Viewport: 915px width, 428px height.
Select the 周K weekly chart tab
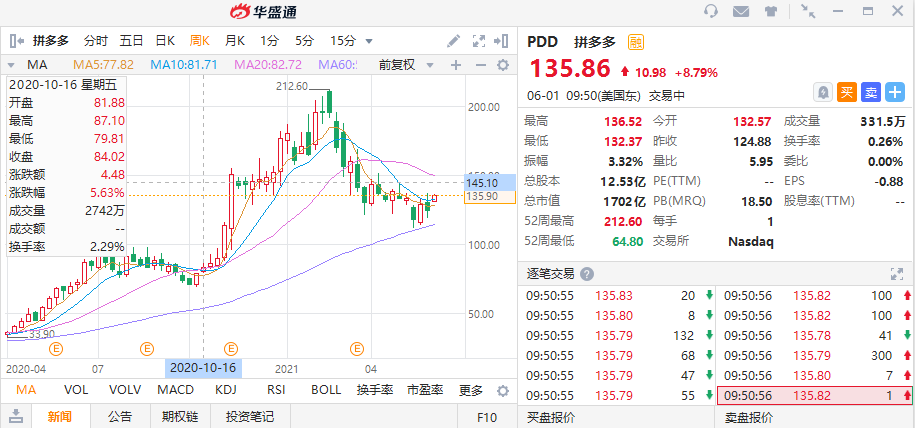[200, 41]
